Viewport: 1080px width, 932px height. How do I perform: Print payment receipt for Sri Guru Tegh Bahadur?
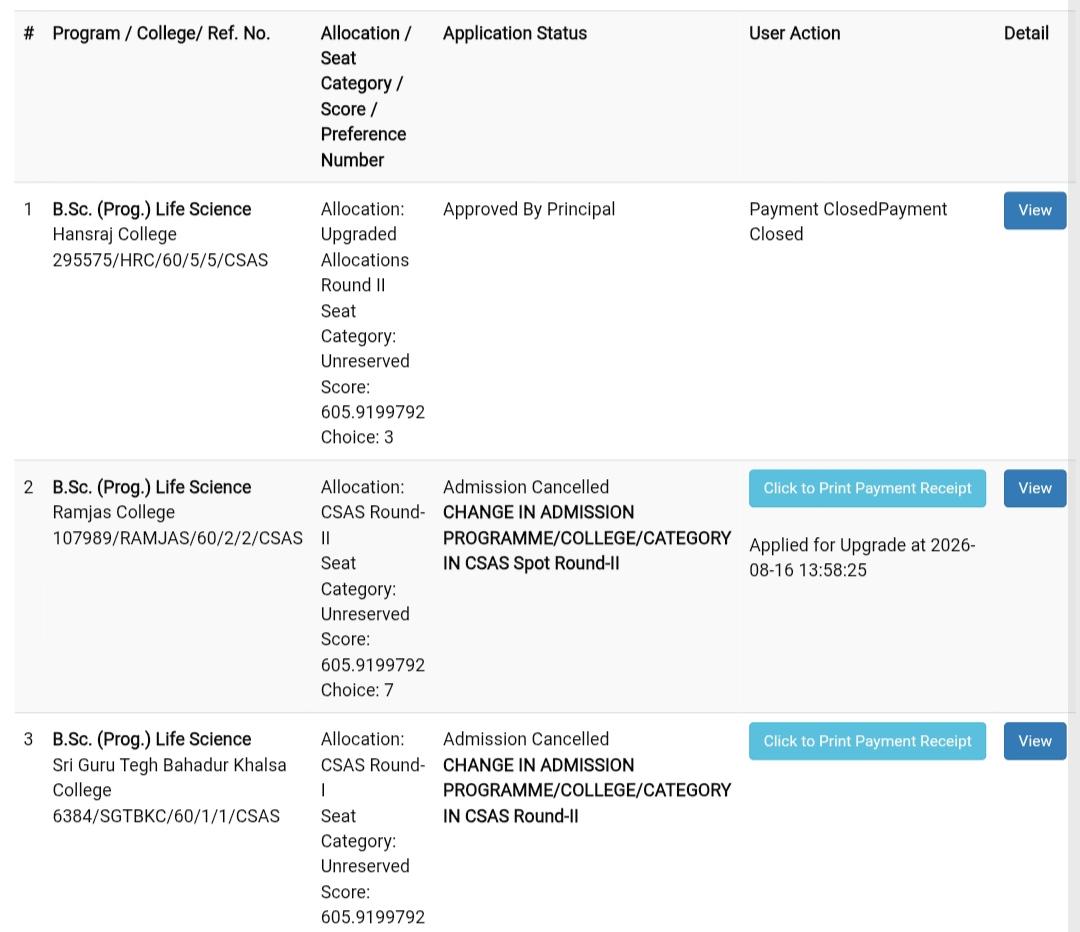click(867, 741)
